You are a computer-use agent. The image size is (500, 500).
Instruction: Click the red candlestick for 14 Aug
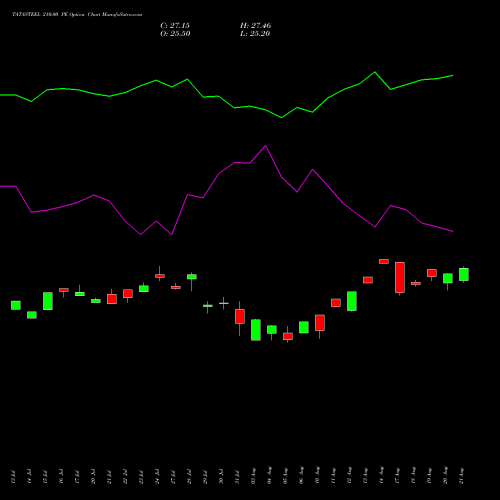[x=384, y=261]
